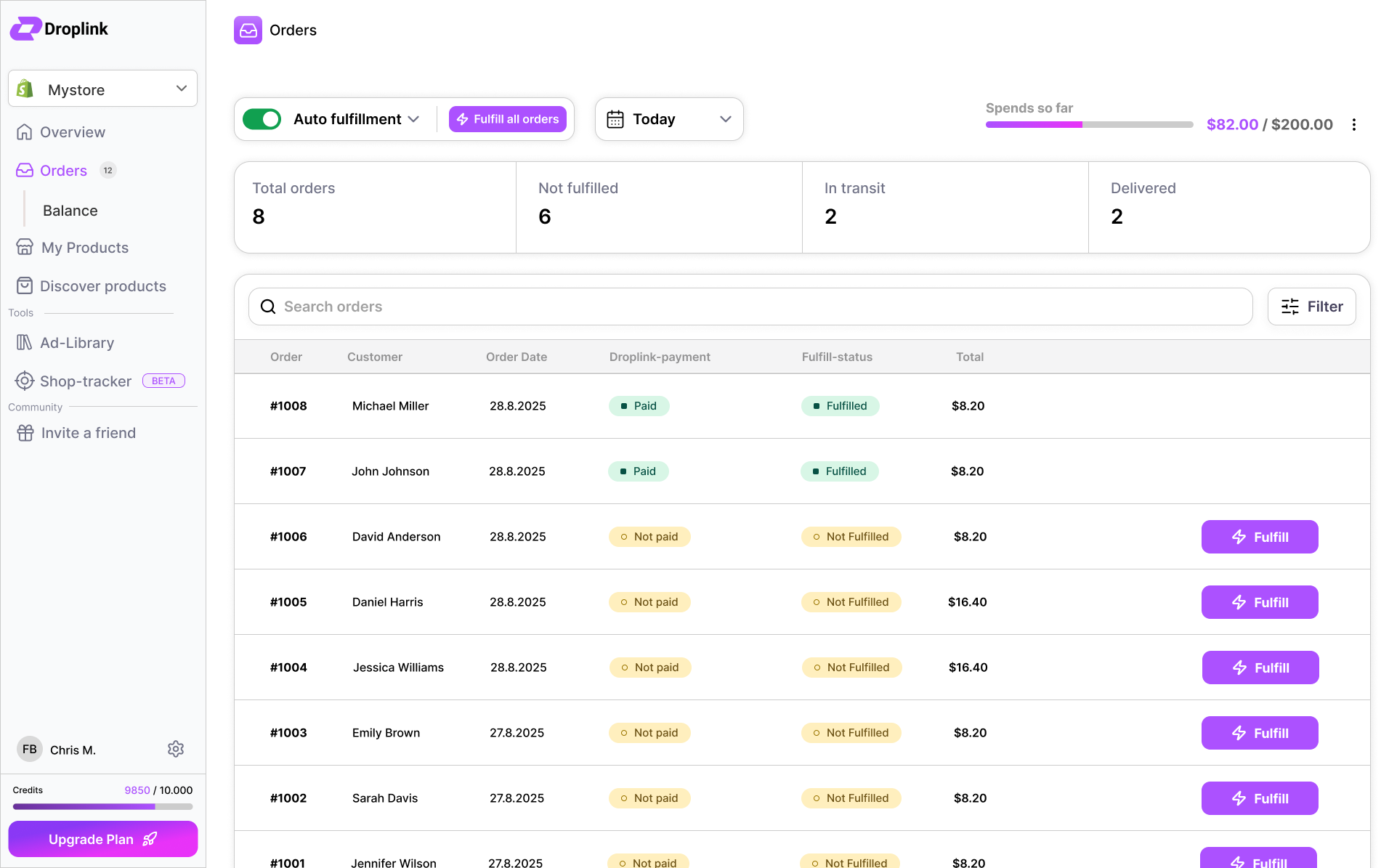
Task: Toggle the Auto fulfillment switch off
Action: (x=262, y=119)
